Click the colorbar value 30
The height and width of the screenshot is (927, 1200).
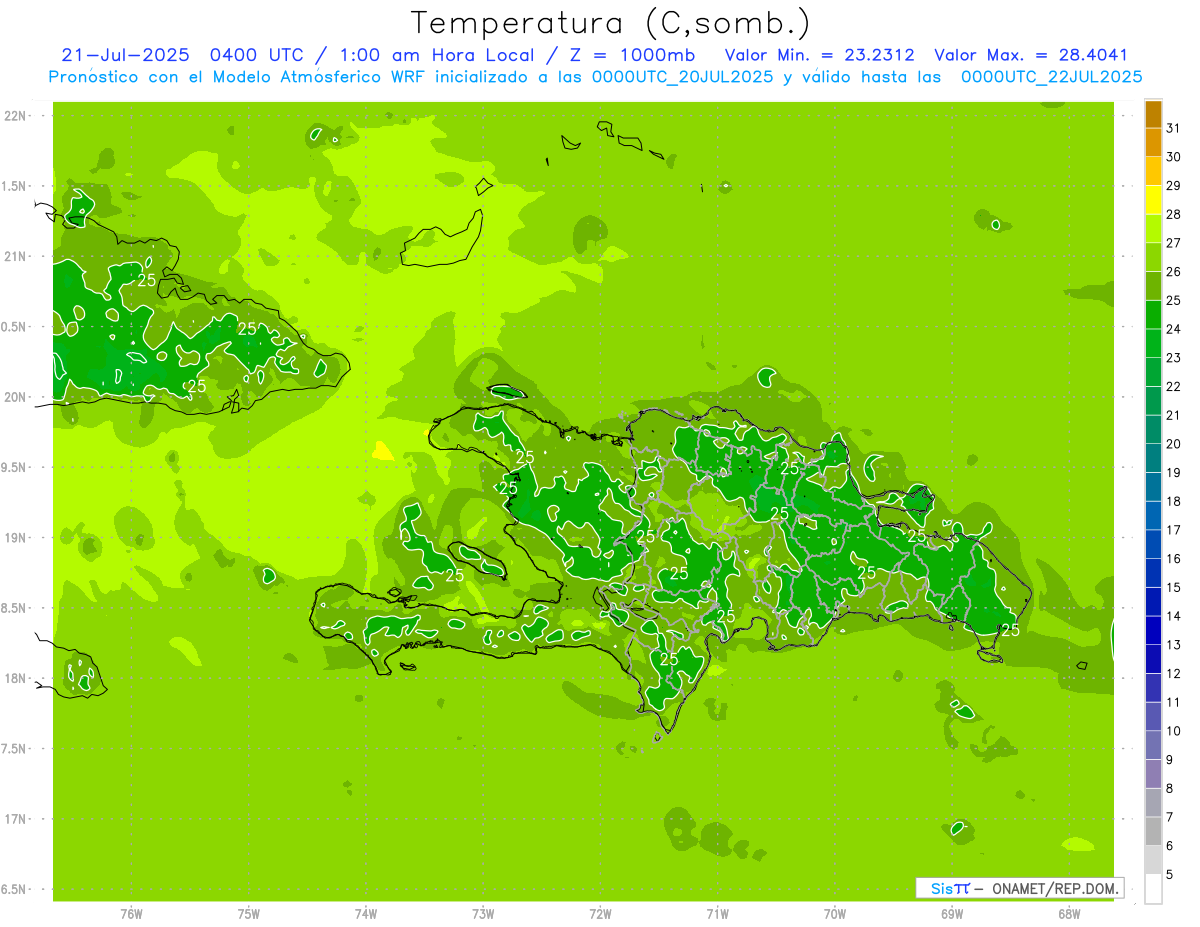pyautogui.click(x=1174, y=157)
